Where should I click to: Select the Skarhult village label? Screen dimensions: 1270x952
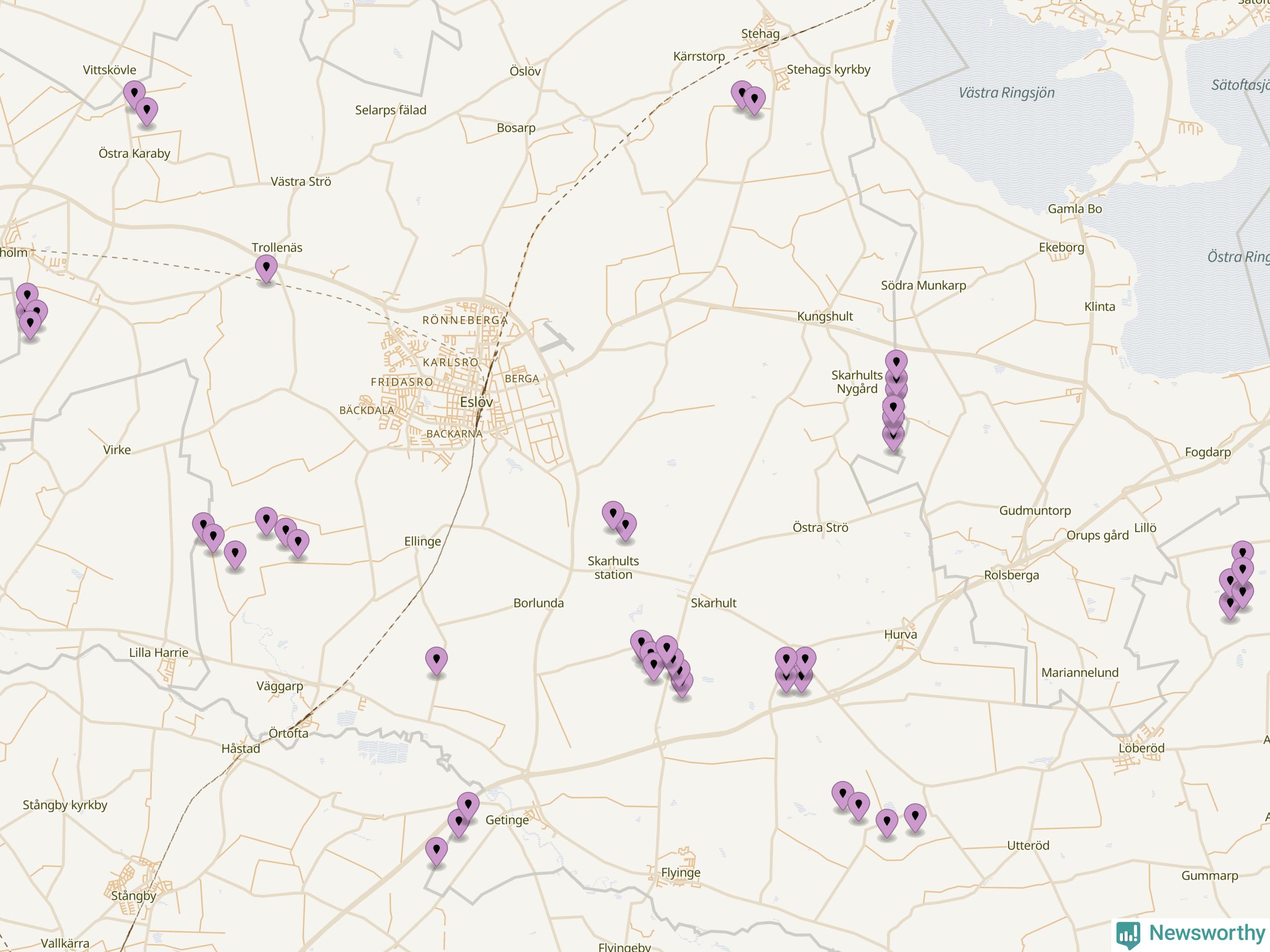tap(714, 604)
